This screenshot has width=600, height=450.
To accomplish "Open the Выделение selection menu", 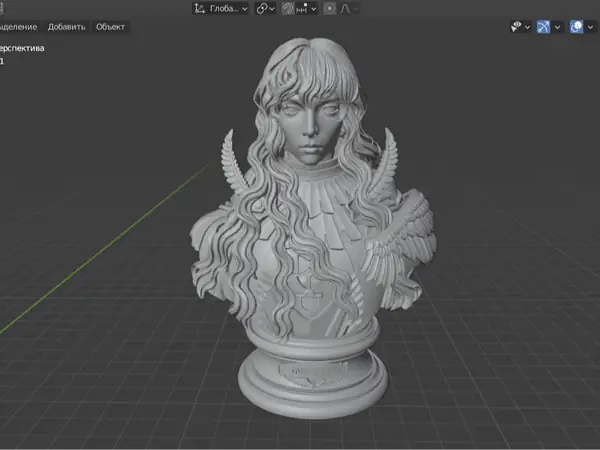I will tap(18, 27).
